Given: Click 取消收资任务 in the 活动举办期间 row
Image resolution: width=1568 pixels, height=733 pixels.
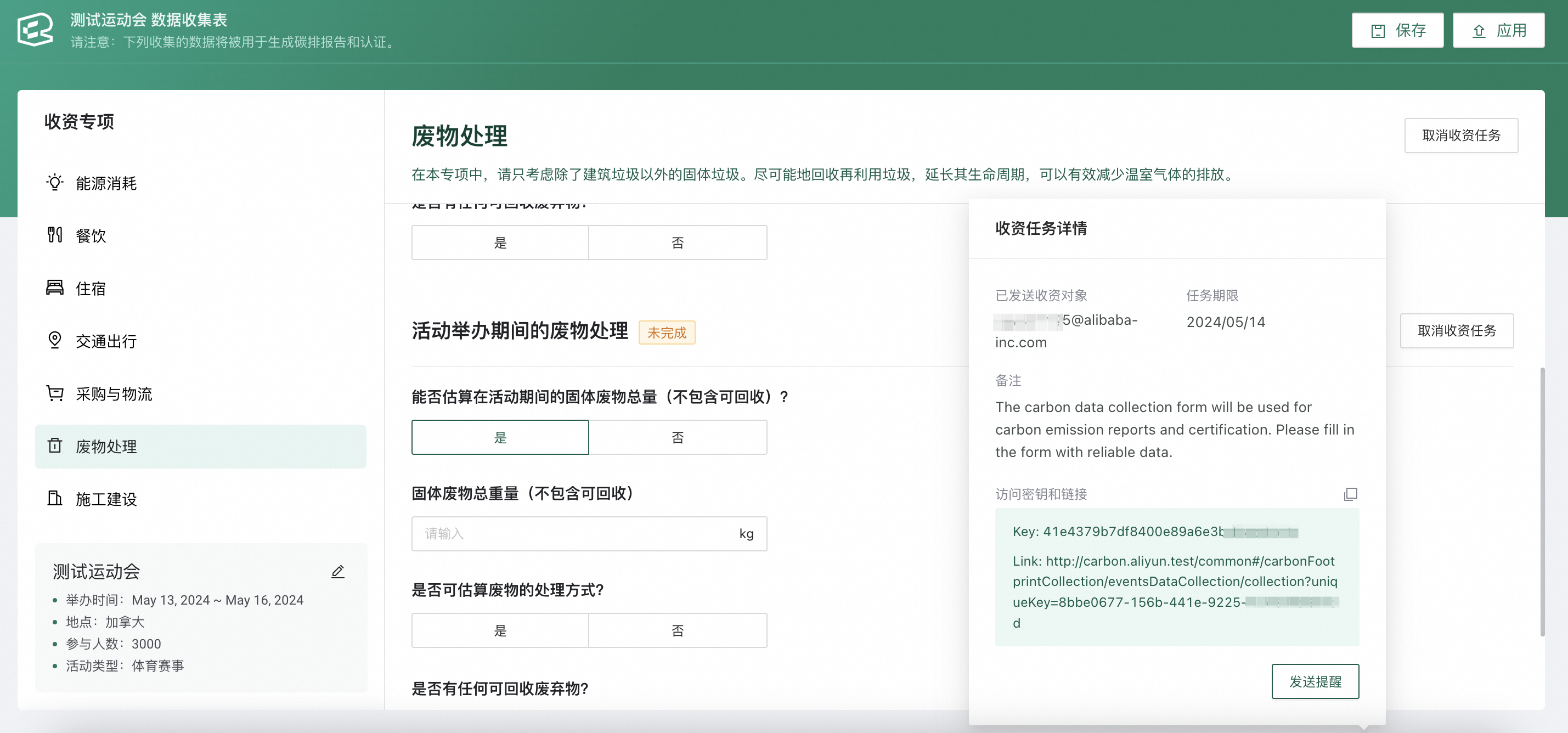Looking at the screenshot, I should 1457,331.
